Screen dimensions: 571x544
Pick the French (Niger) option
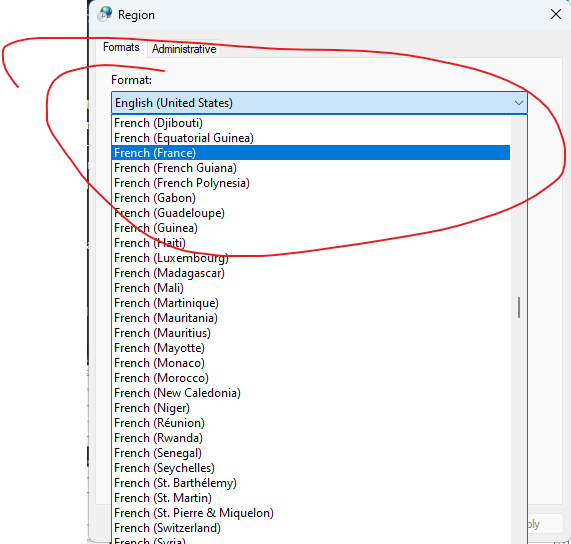click(x=311, y=408)
